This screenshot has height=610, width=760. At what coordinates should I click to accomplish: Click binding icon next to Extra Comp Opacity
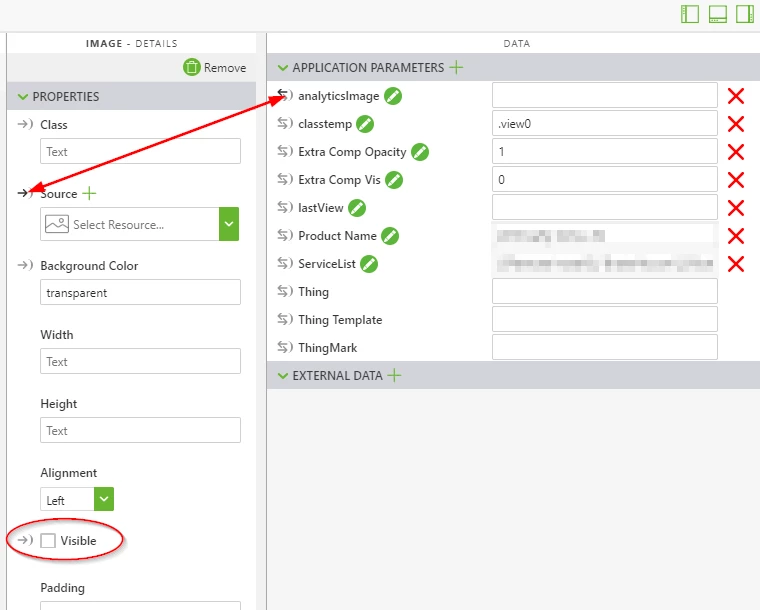coord(285,152)
